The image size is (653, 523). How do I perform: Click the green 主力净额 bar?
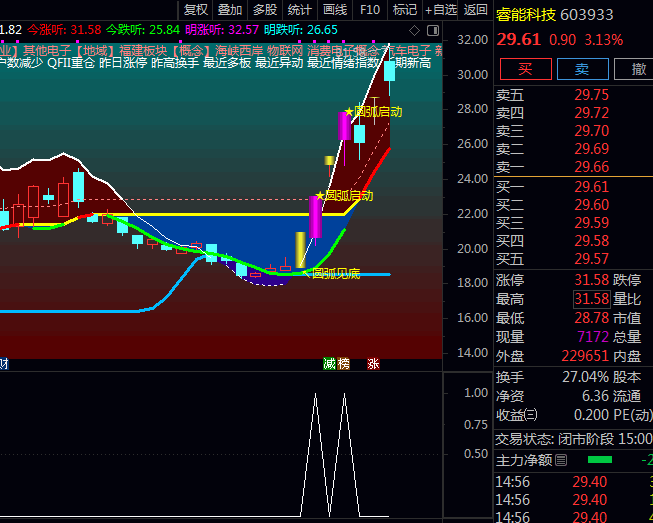[600, 460]
